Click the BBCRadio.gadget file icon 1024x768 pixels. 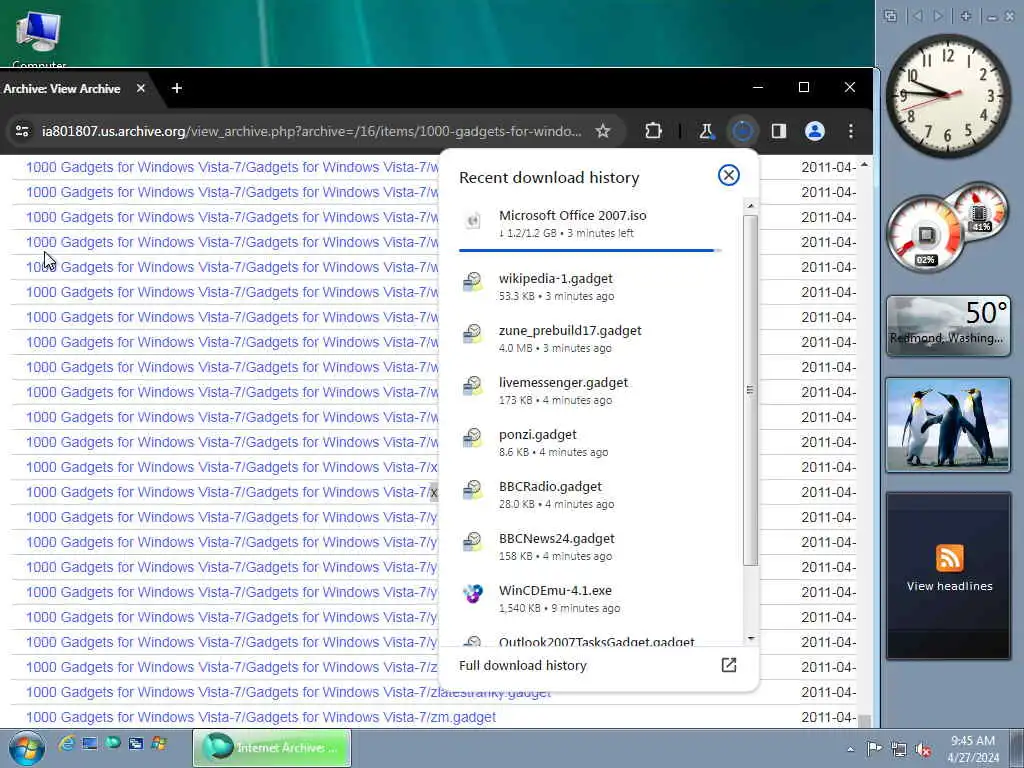tap(473, 490)
